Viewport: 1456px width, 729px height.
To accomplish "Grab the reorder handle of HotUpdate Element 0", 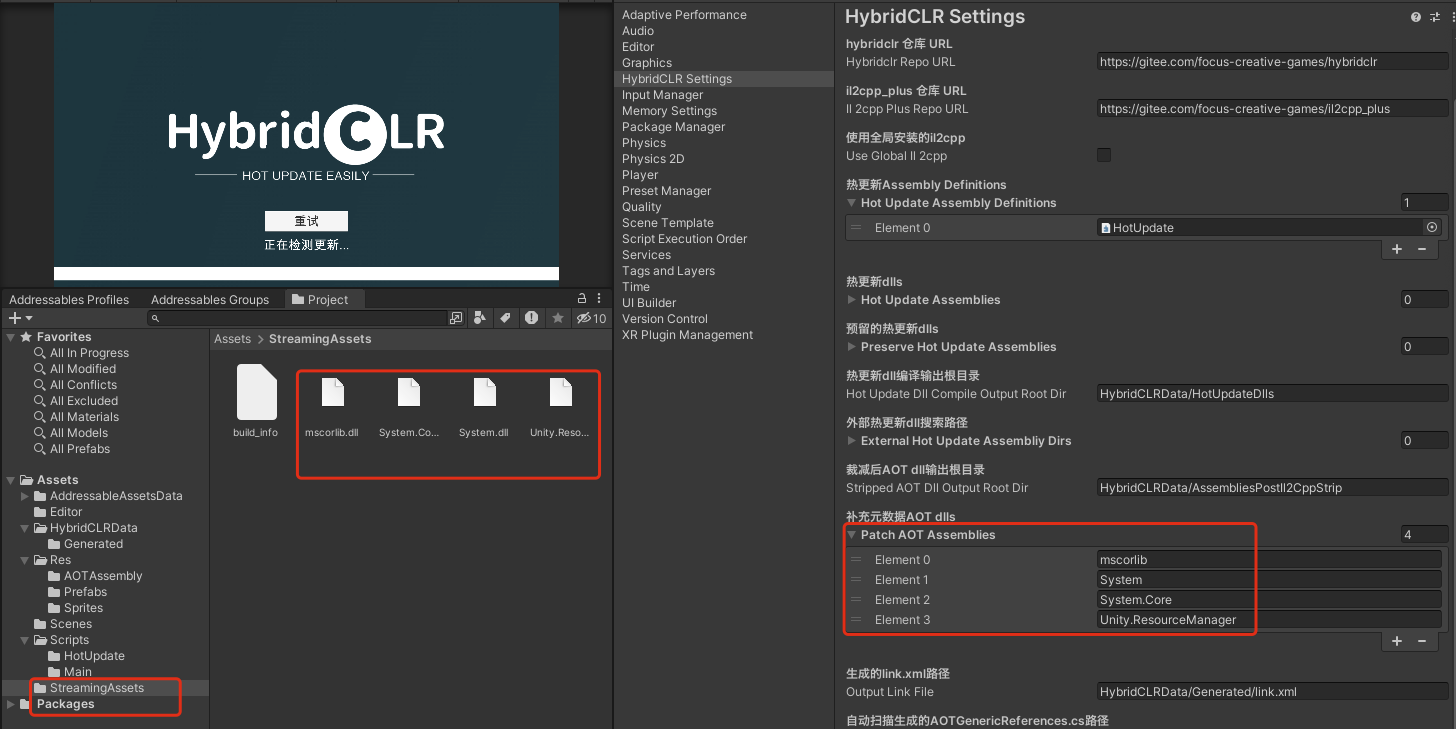I will (856, 228).
